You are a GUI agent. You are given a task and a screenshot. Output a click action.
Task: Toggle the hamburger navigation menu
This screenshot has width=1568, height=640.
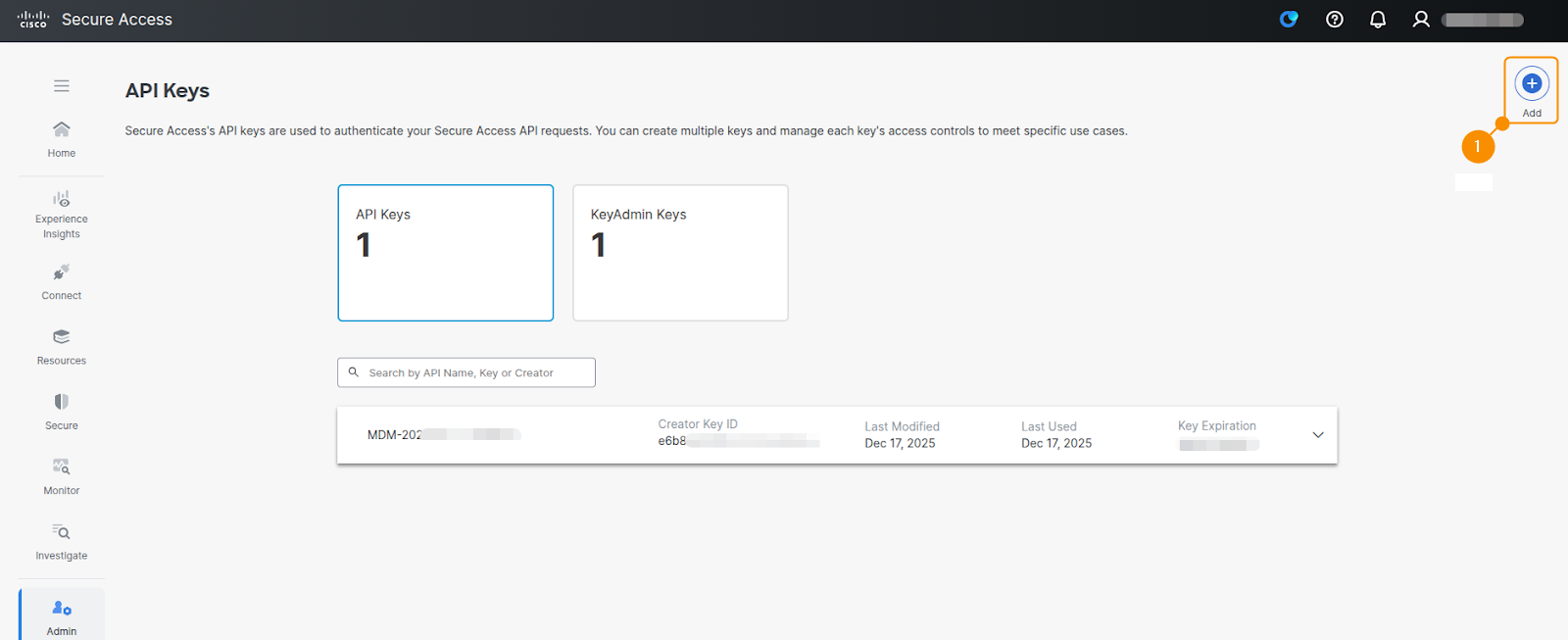(62, 86)
